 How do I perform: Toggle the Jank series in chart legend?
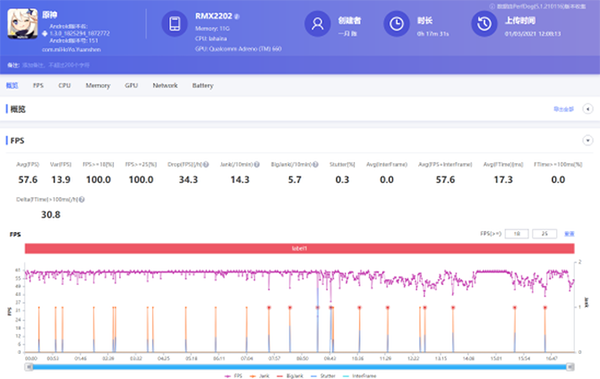(259, 376)
